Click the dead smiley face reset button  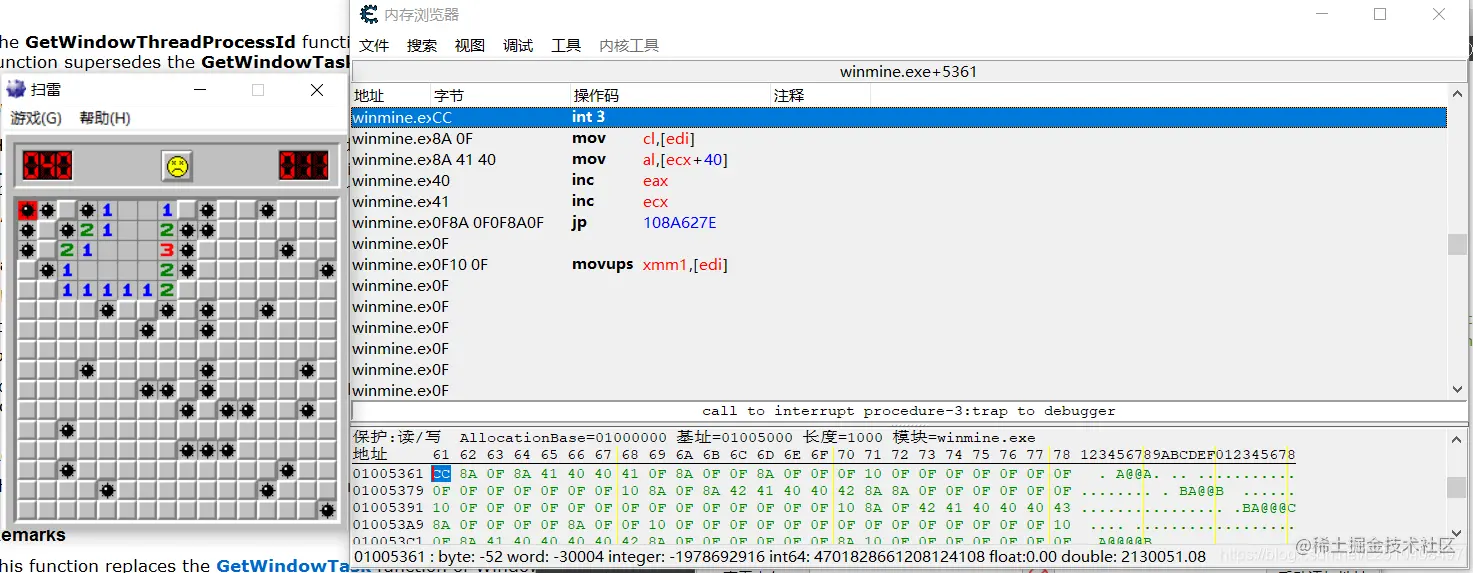pos(177,166)
